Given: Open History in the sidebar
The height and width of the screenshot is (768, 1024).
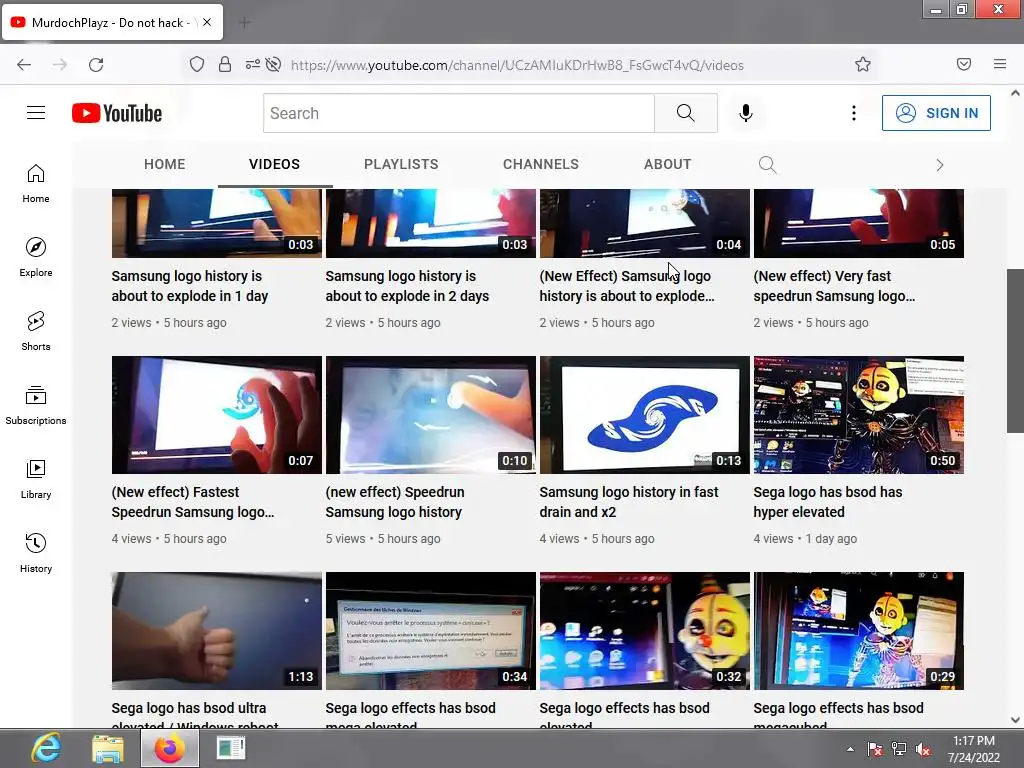Looking at the screenshot, I should [x=36, y=553].
